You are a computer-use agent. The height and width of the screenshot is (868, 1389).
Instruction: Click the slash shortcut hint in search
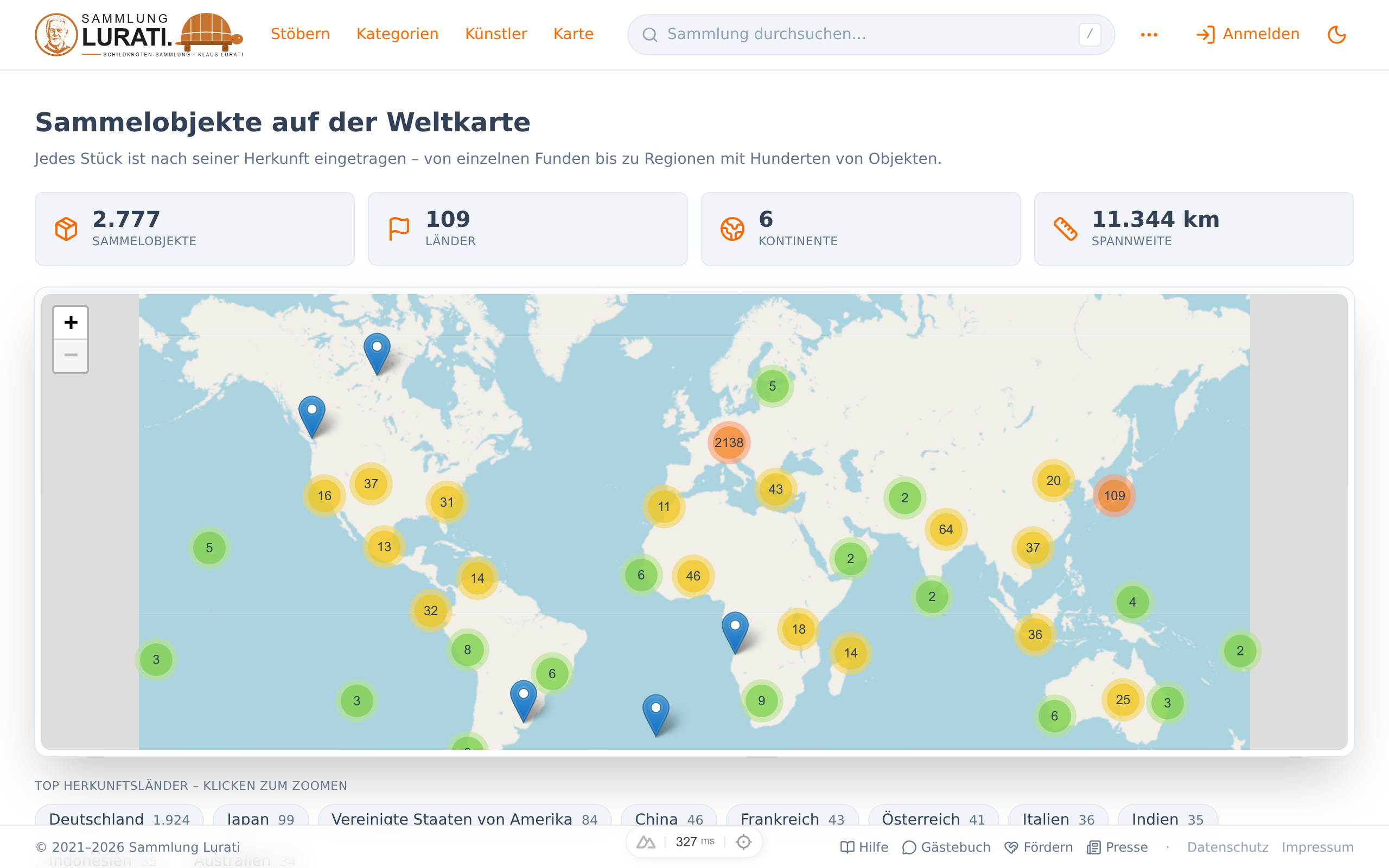[x=1089, y=34]
